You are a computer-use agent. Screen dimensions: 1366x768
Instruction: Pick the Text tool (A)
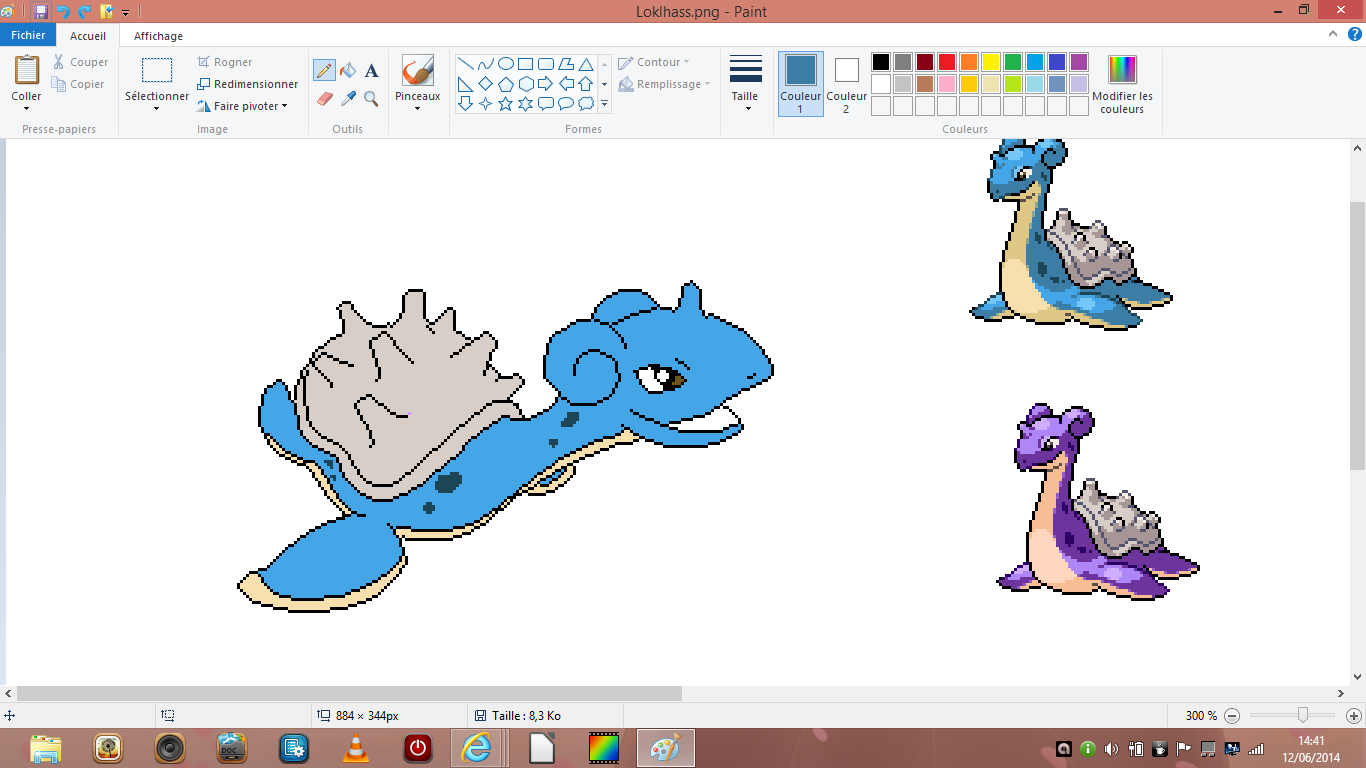coord(371,70)
